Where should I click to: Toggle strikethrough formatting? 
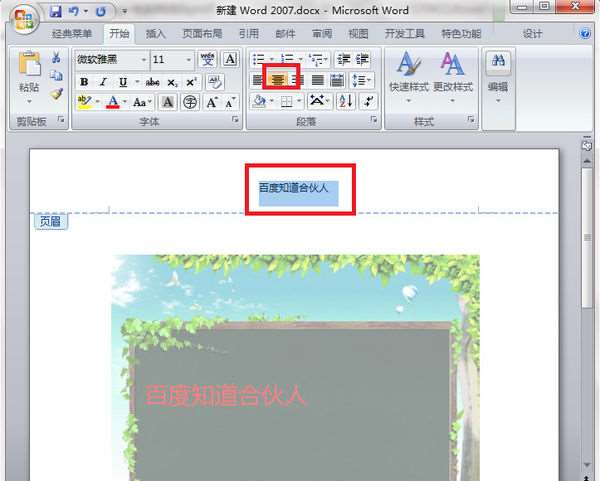[x=152, y=82]
